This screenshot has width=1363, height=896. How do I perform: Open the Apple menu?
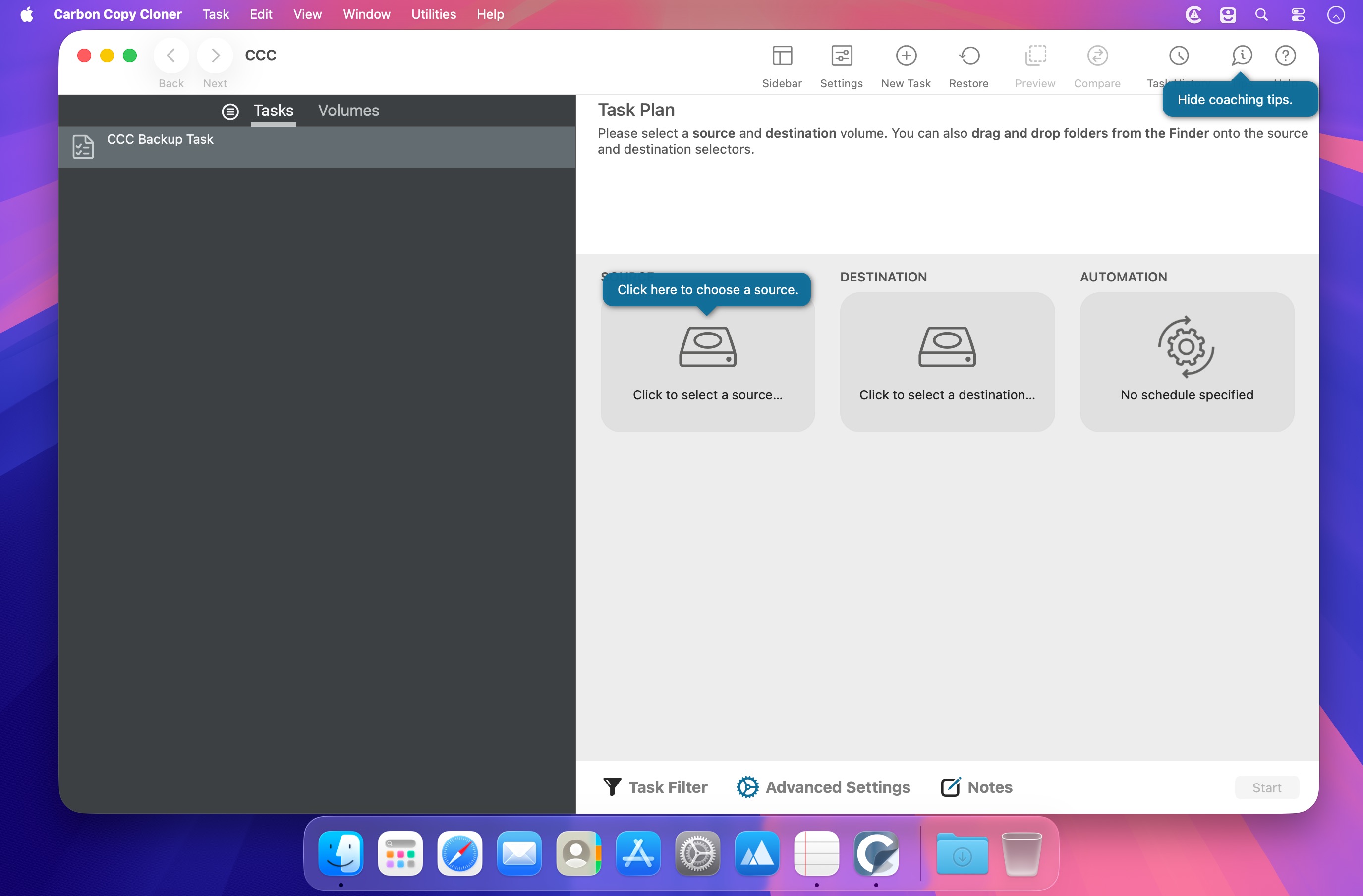pyautogui.click(x=27, y=14)
